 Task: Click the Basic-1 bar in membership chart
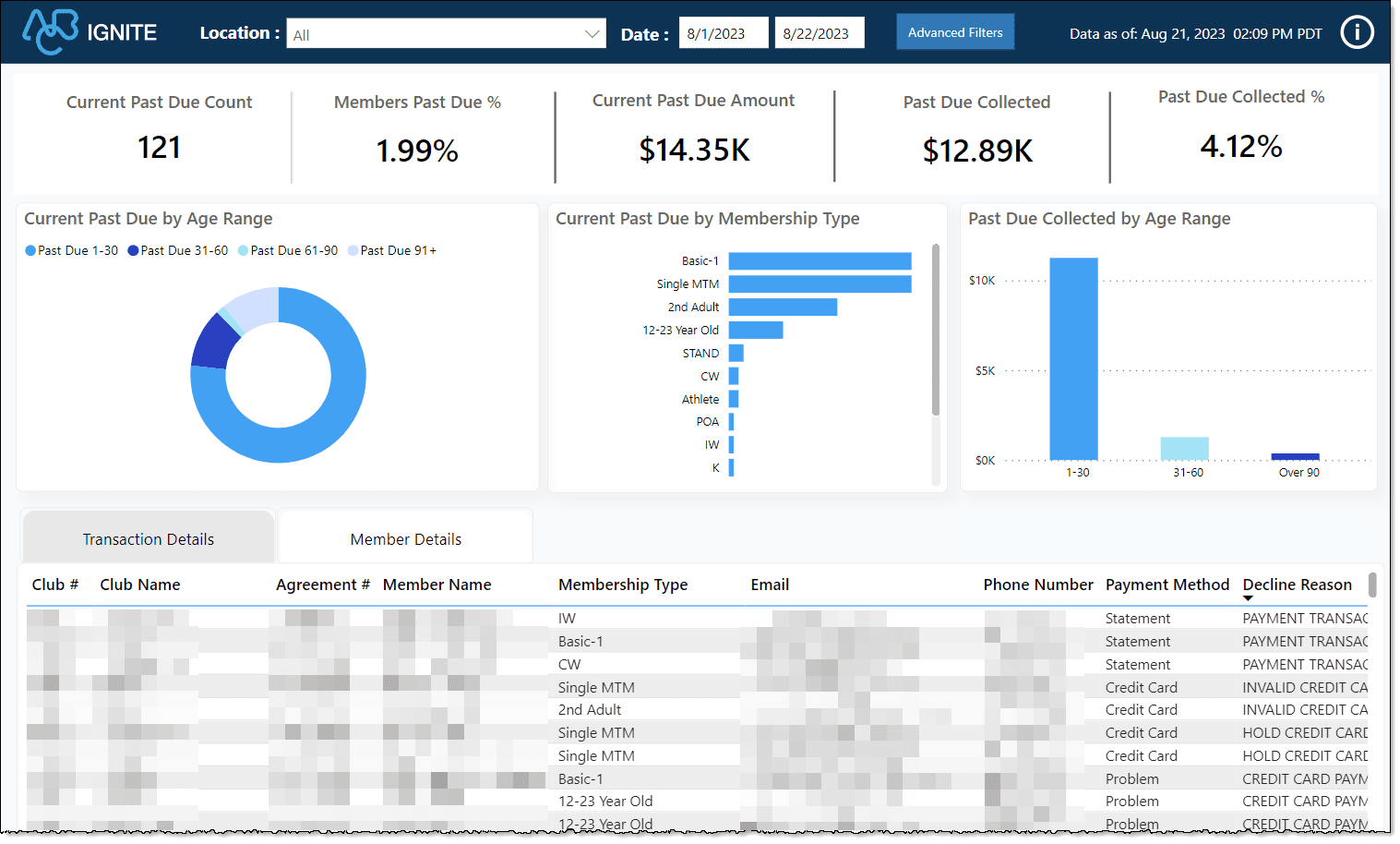820,261
